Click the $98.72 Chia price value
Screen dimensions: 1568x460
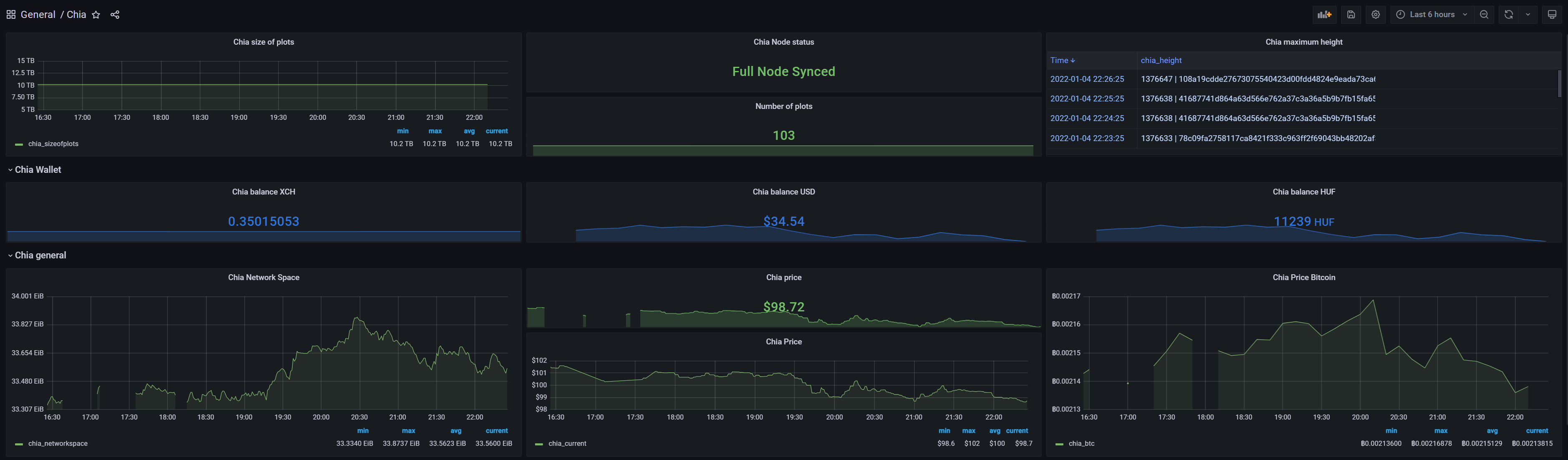click(784, 307)
